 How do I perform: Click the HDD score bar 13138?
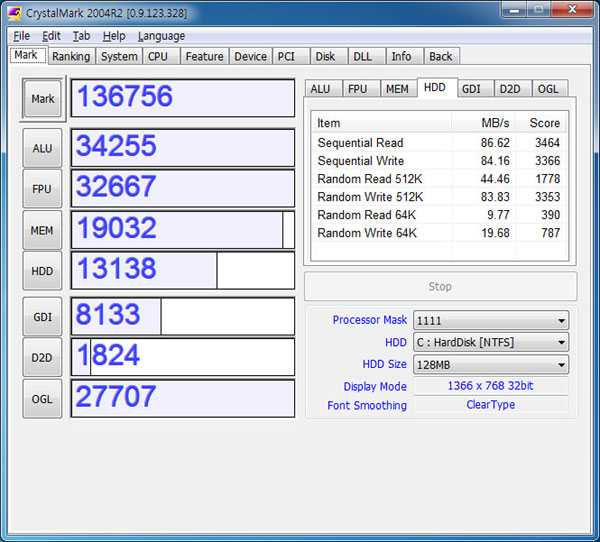coord(183,270)
